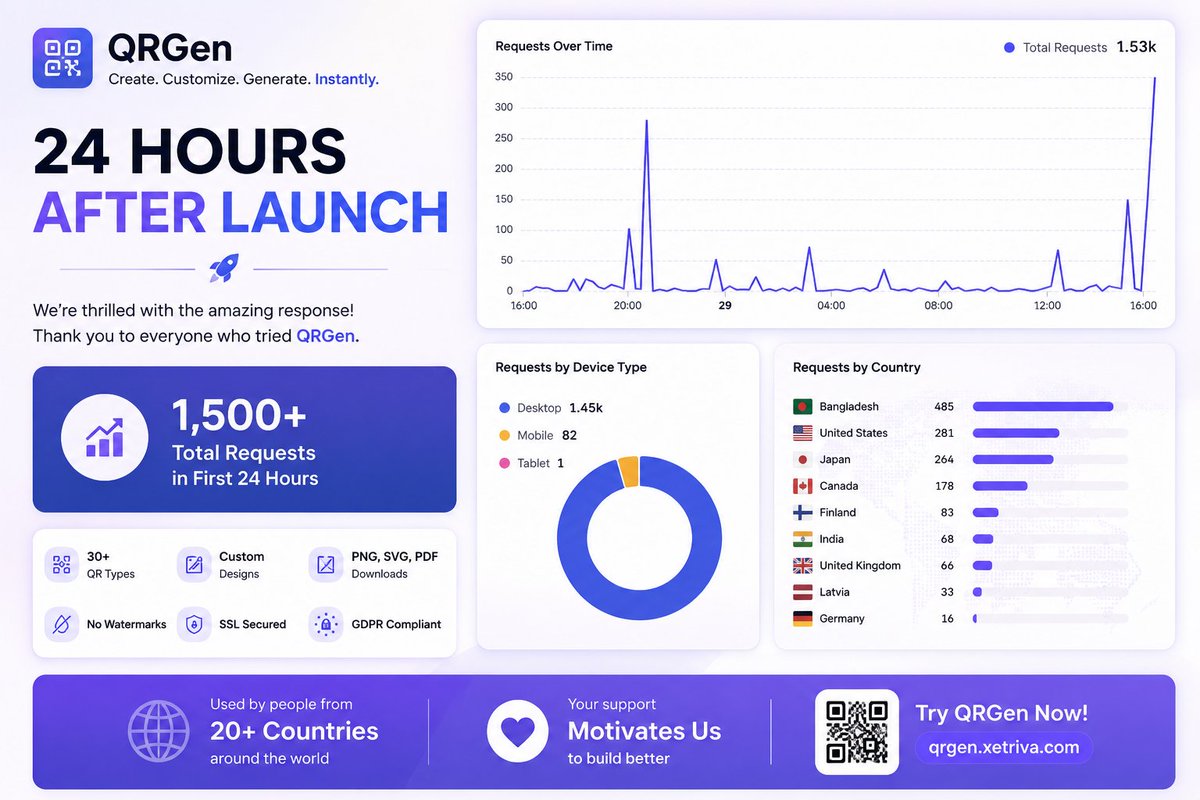The image size is (1200, 800).
Task: Click the 'Requests by Device Type' title
Action: 571,367
